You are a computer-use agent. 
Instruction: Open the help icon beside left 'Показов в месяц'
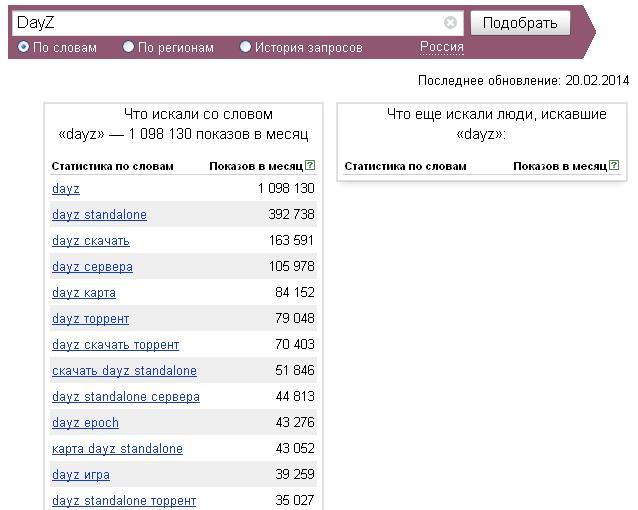click(310, 165)
